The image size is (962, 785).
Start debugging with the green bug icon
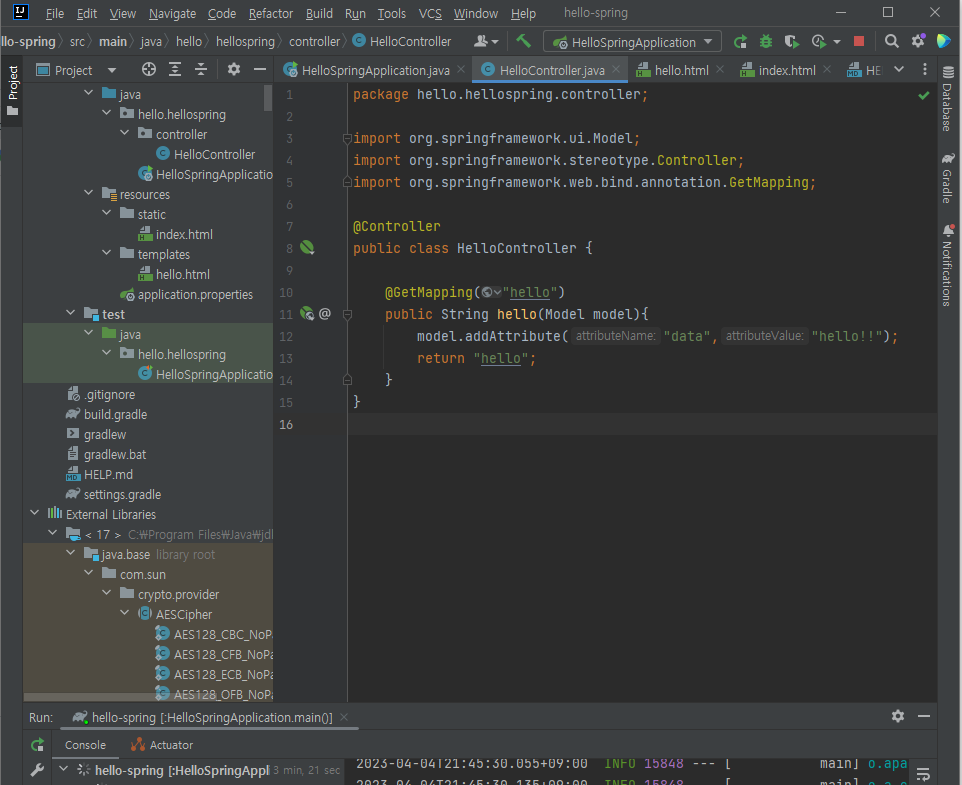tap(766, 42)
